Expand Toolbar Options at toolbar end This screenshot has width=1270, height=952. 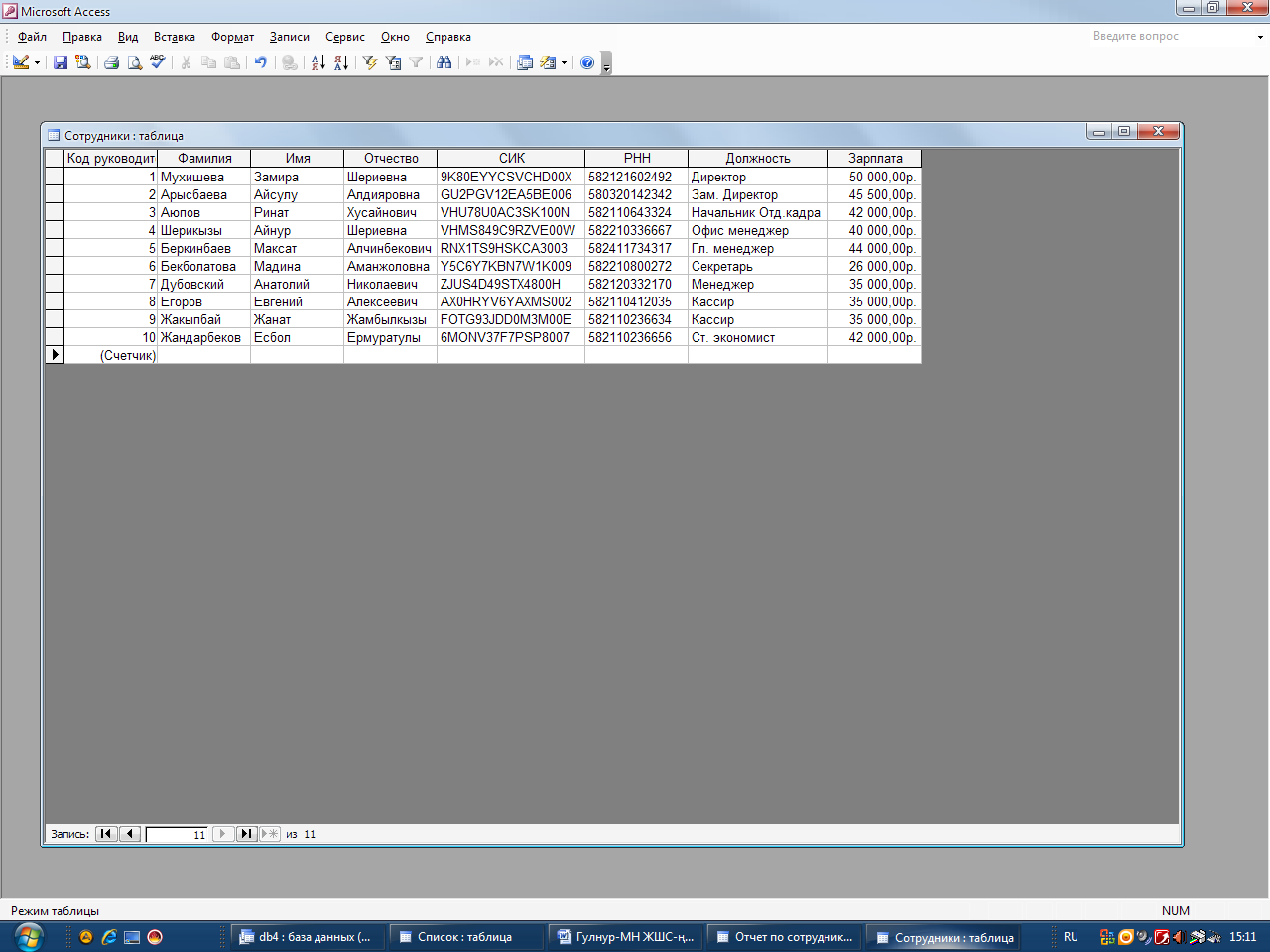[607, 63]
